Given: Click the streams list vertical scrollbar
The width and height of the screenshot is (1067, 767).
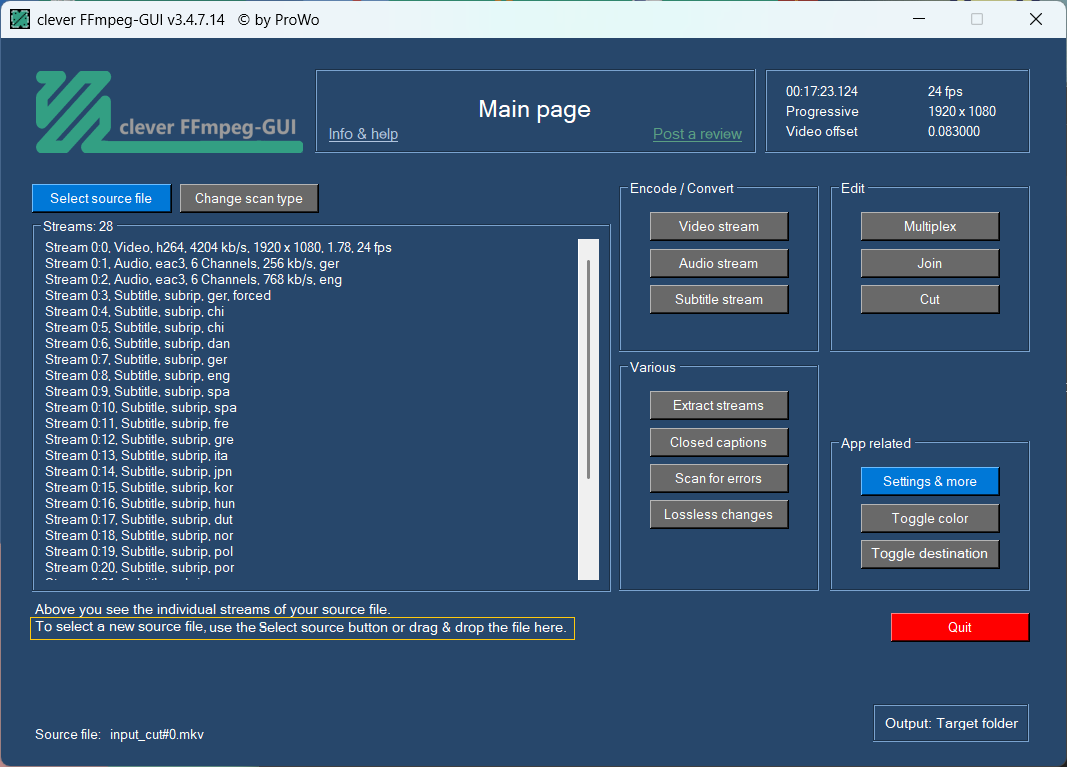Looking at the screenshot, I should click(x=588, y=370).
